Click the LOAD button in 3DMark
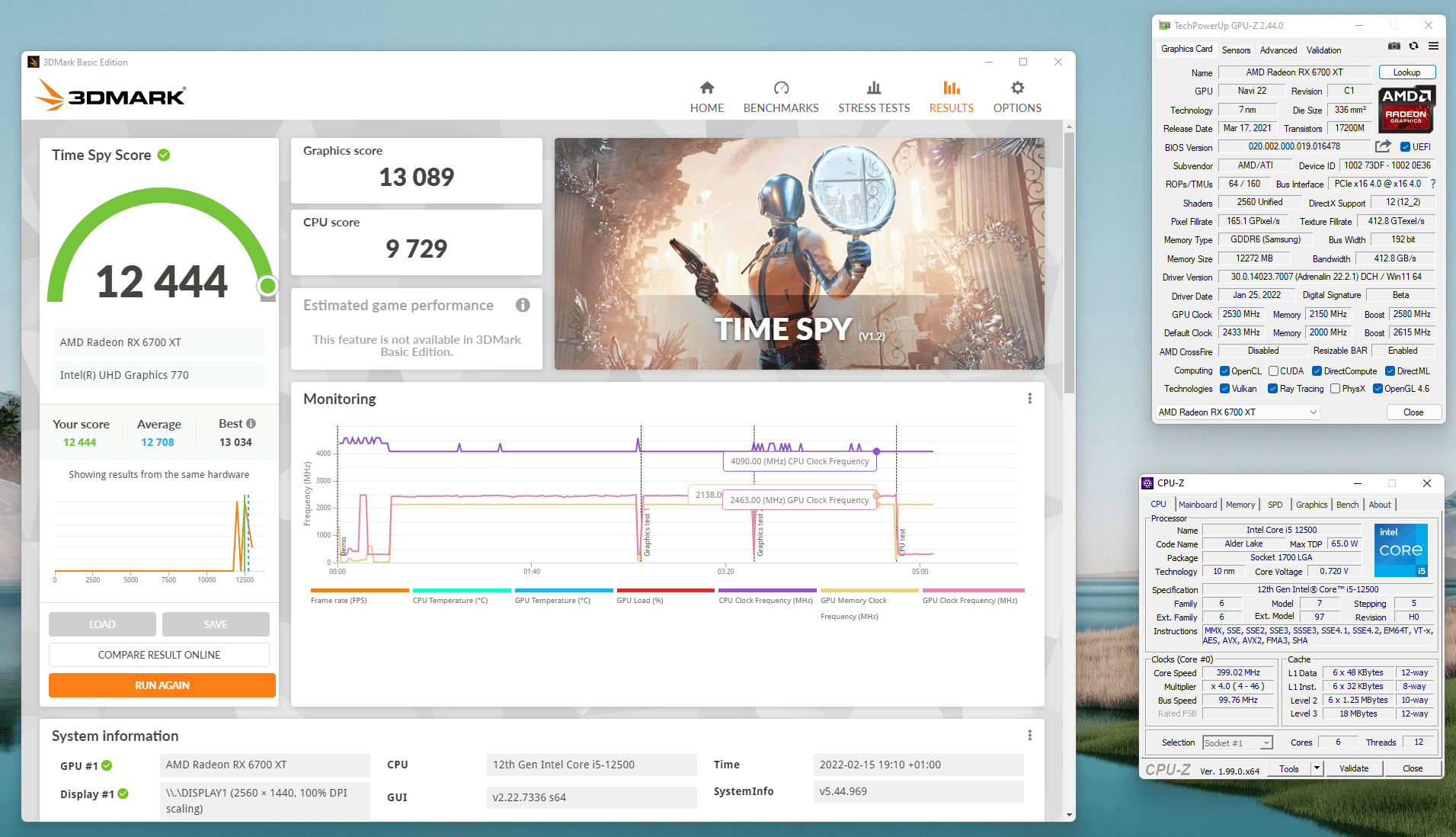 click(102, 624)
